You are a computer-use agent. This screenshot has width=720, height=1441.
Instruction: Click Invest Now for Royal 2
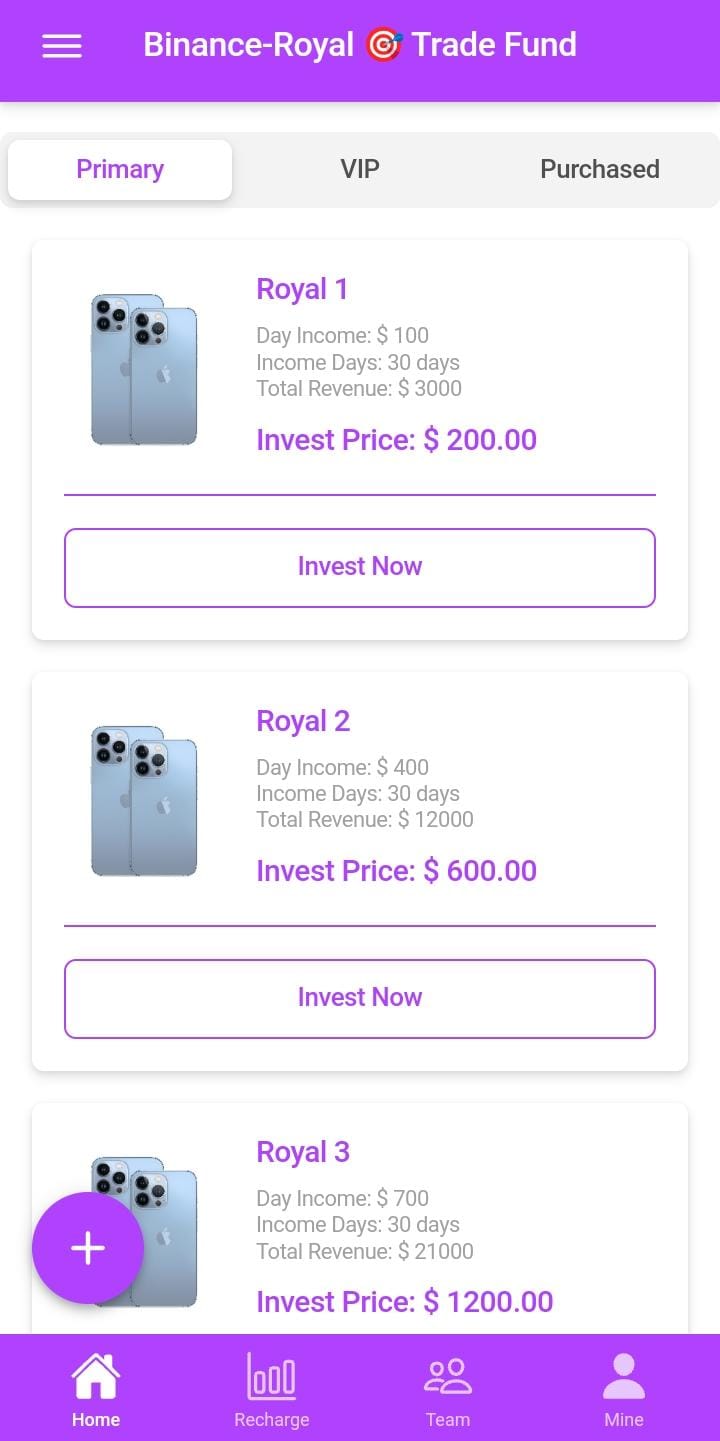pos(360,998)
